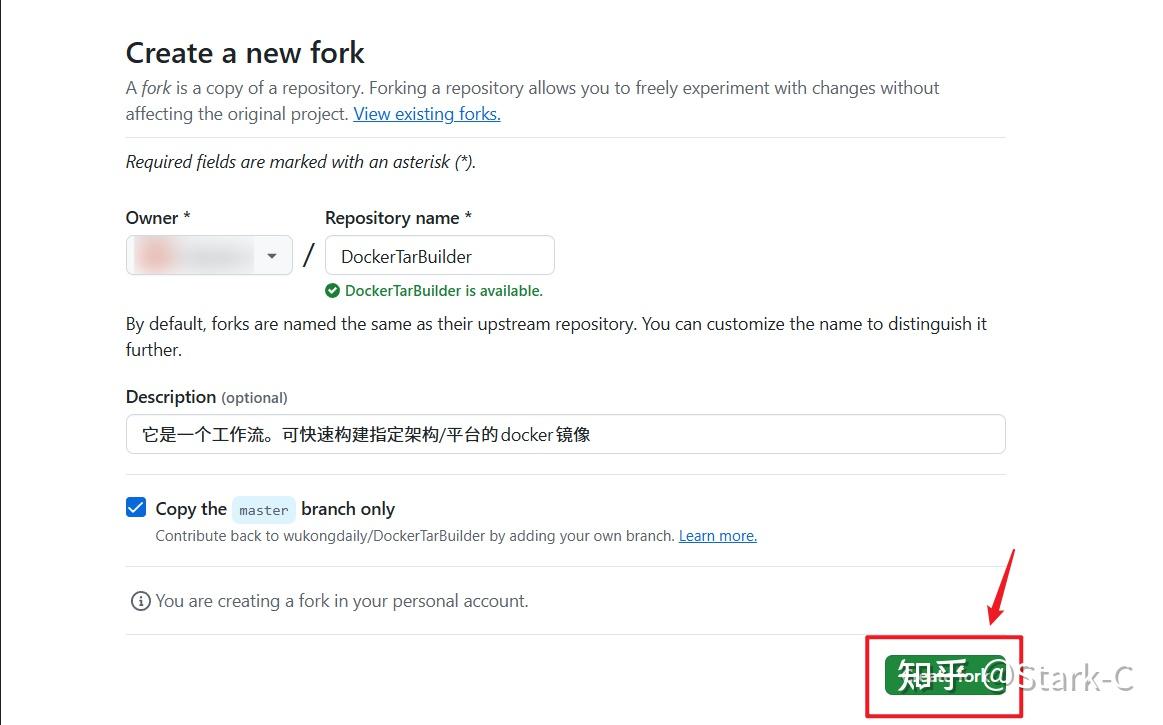1163x725 pixels.
Task: Click the Create a new fork heading
Action: pos(244,52)
